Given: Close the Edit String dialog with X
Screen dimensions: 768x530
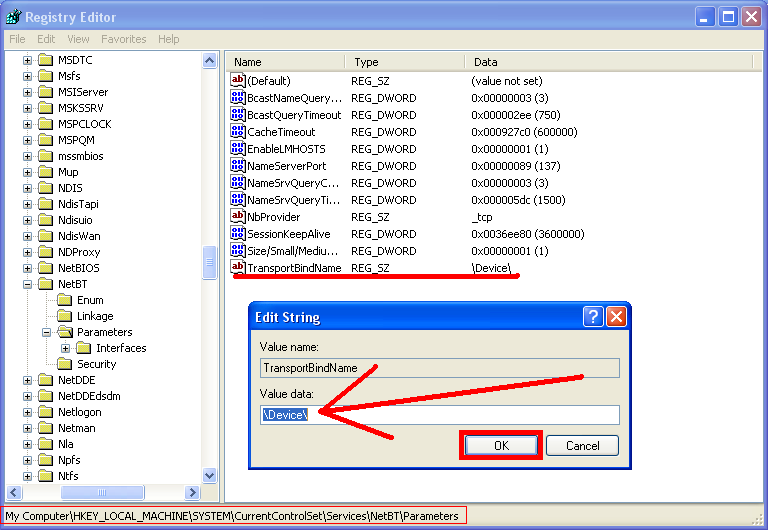Looking at the screenshot, I should (616, 317).
